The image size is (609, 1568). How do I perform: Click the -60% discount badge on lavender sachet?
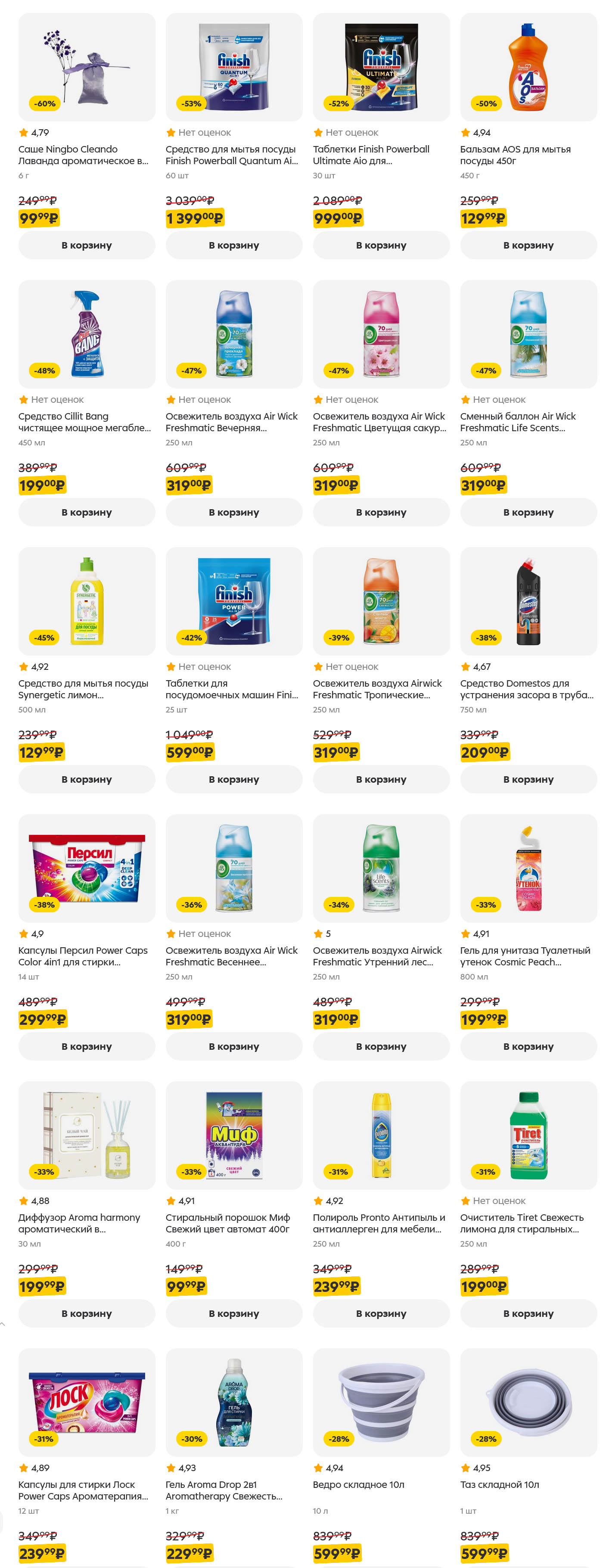pyautogui.click(x=44, y=104)
